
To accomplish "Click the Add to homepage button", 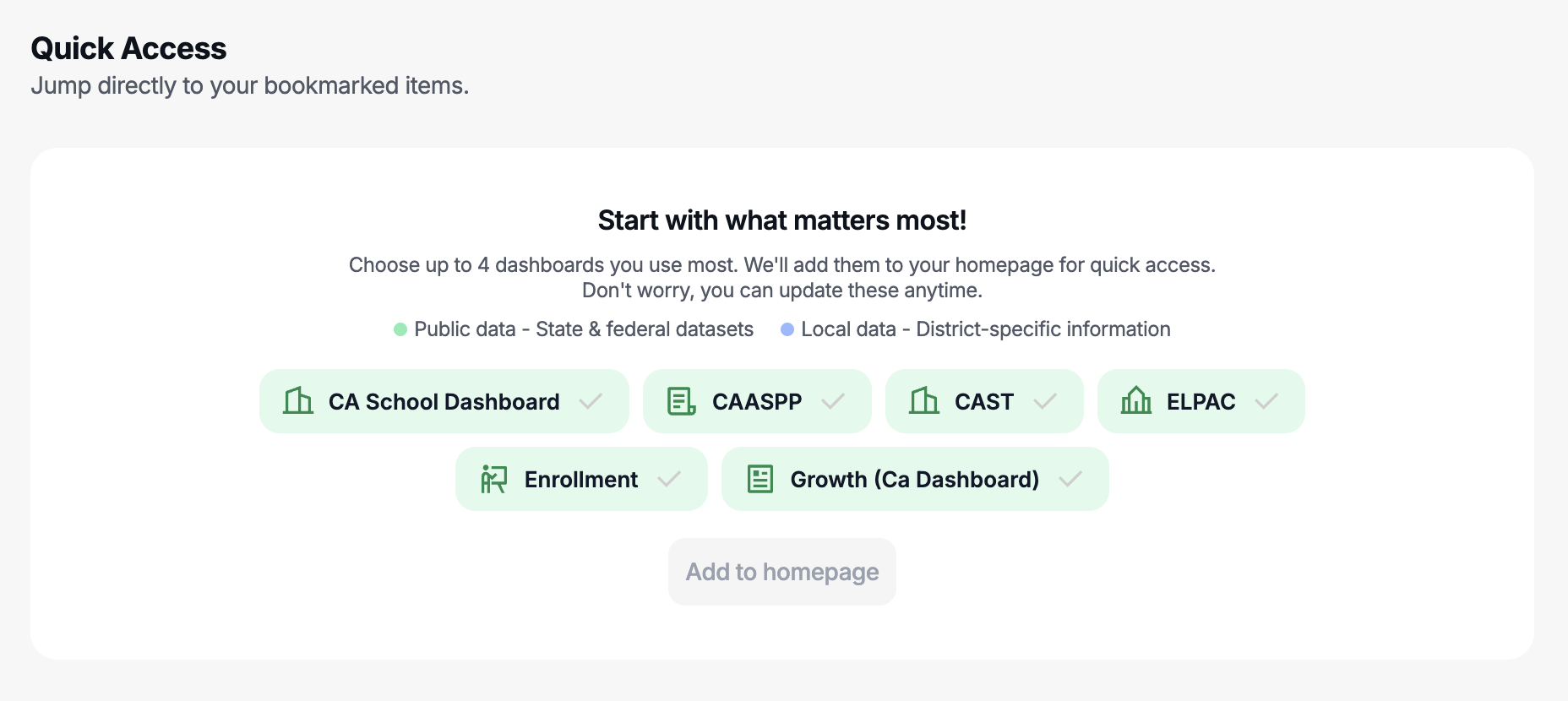I will point(782,572).
